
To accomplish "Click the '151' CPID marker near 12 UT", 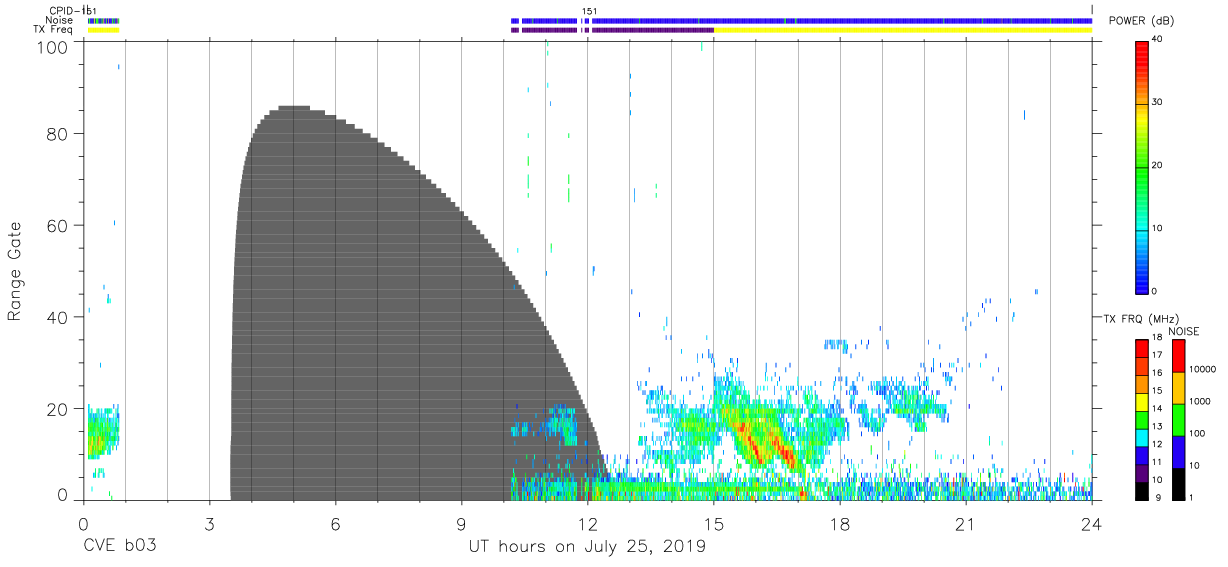I will tap(590, 11).
